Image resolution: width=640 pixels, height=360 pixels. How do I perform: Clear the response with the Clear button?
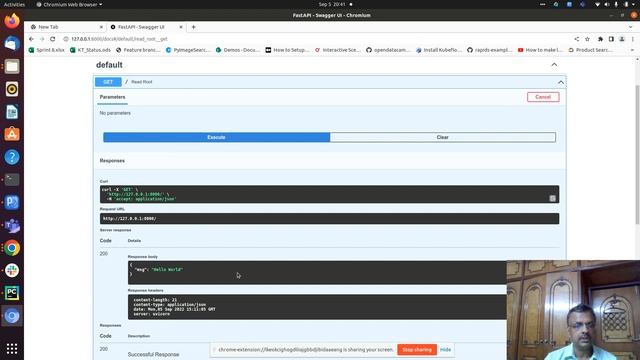tap(442, 137)
